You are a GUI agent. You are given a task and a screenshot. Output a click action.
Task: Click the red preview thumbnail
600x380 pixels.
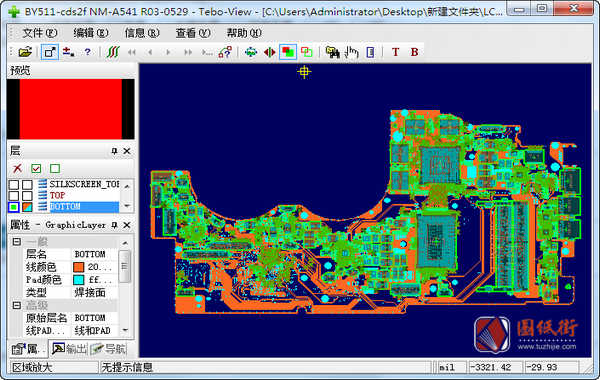coord(71,109)
